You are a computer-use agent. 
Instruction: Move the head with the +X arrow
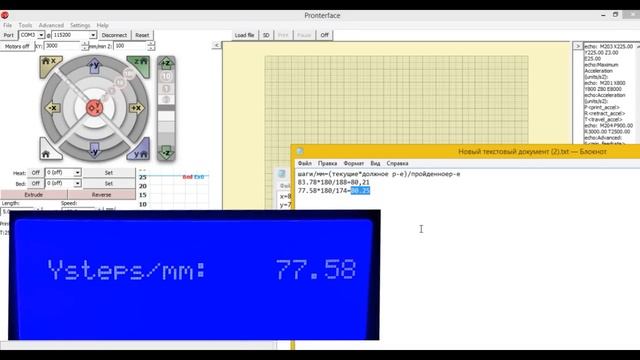[x=136, y=108]
